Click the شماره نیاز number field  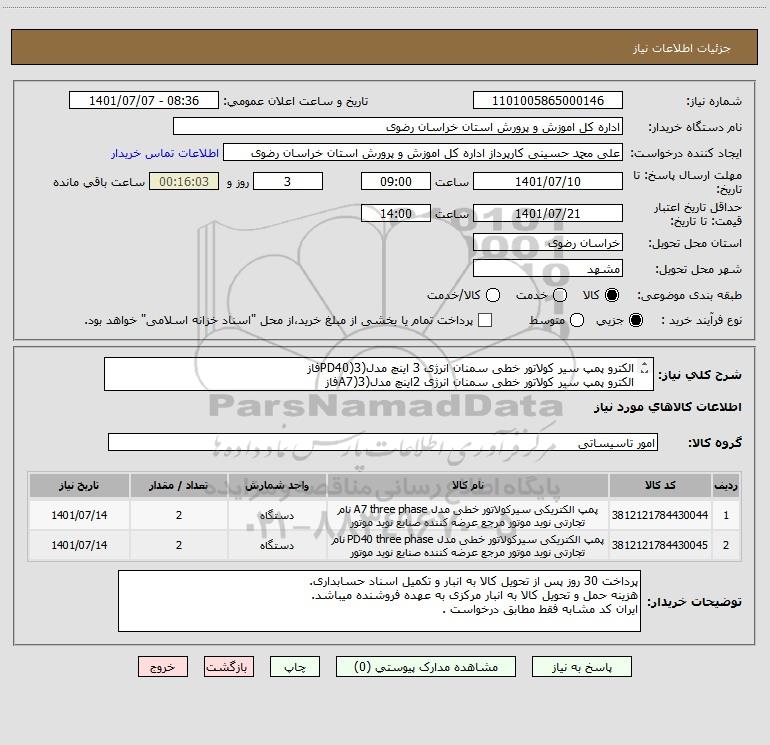click(548, 101)
